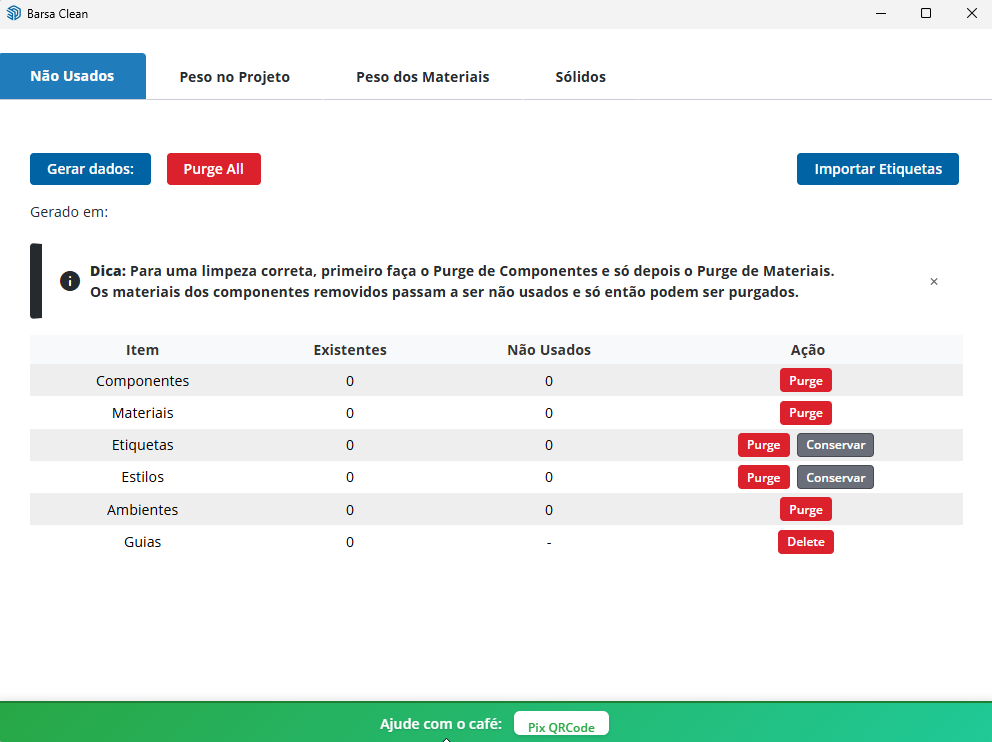Viewport: 992px width, 742px height.
Task: Open the Peso dos Materiais tab
Action: [x=422, y=77]
